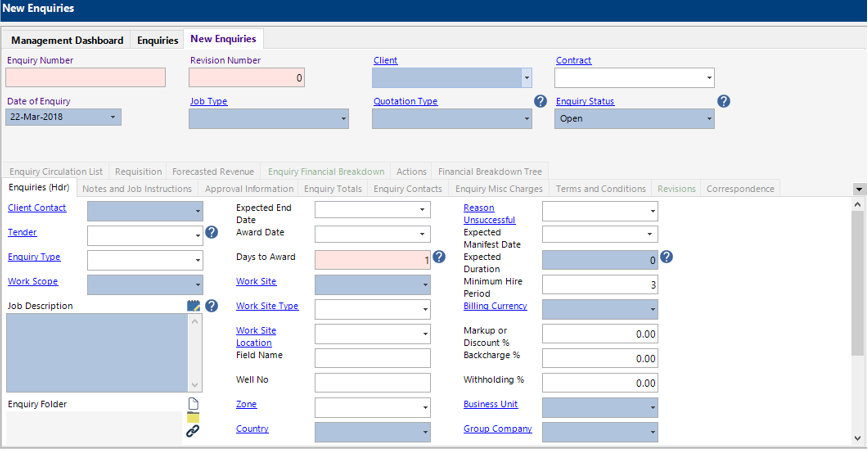The height and width of the screenshot is (451, 868).
Task: Click the help icon next to Quotation Type
Action: (x=541, y=101)
